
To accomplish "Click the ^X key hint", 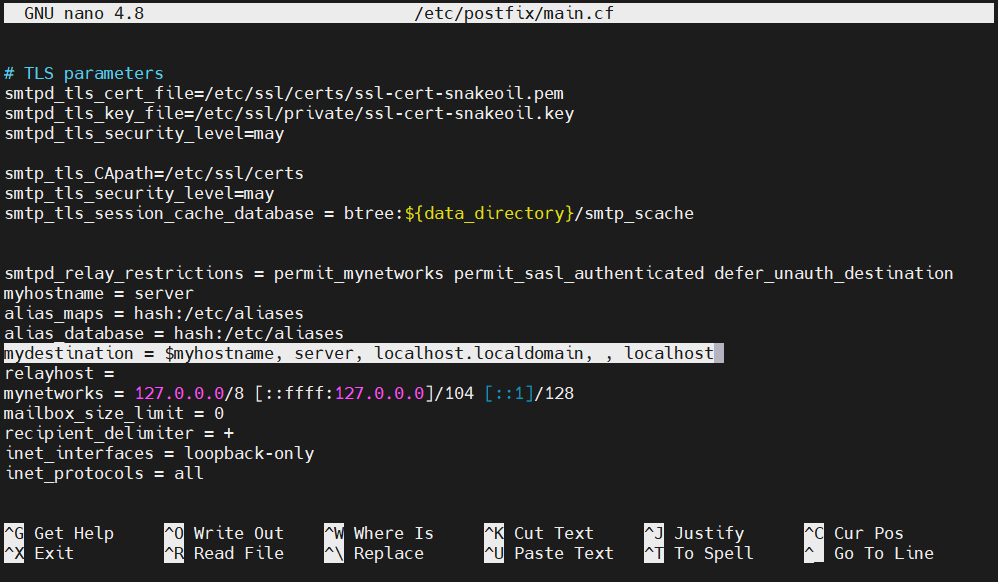I will tap(14, 553).
